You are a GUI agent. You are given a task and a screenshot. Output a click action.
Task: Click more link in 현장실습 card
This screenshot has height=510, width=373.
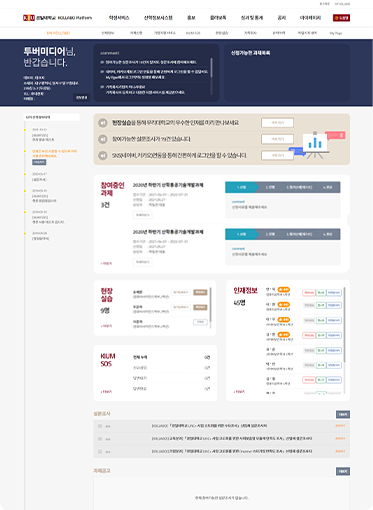(106, 326)
